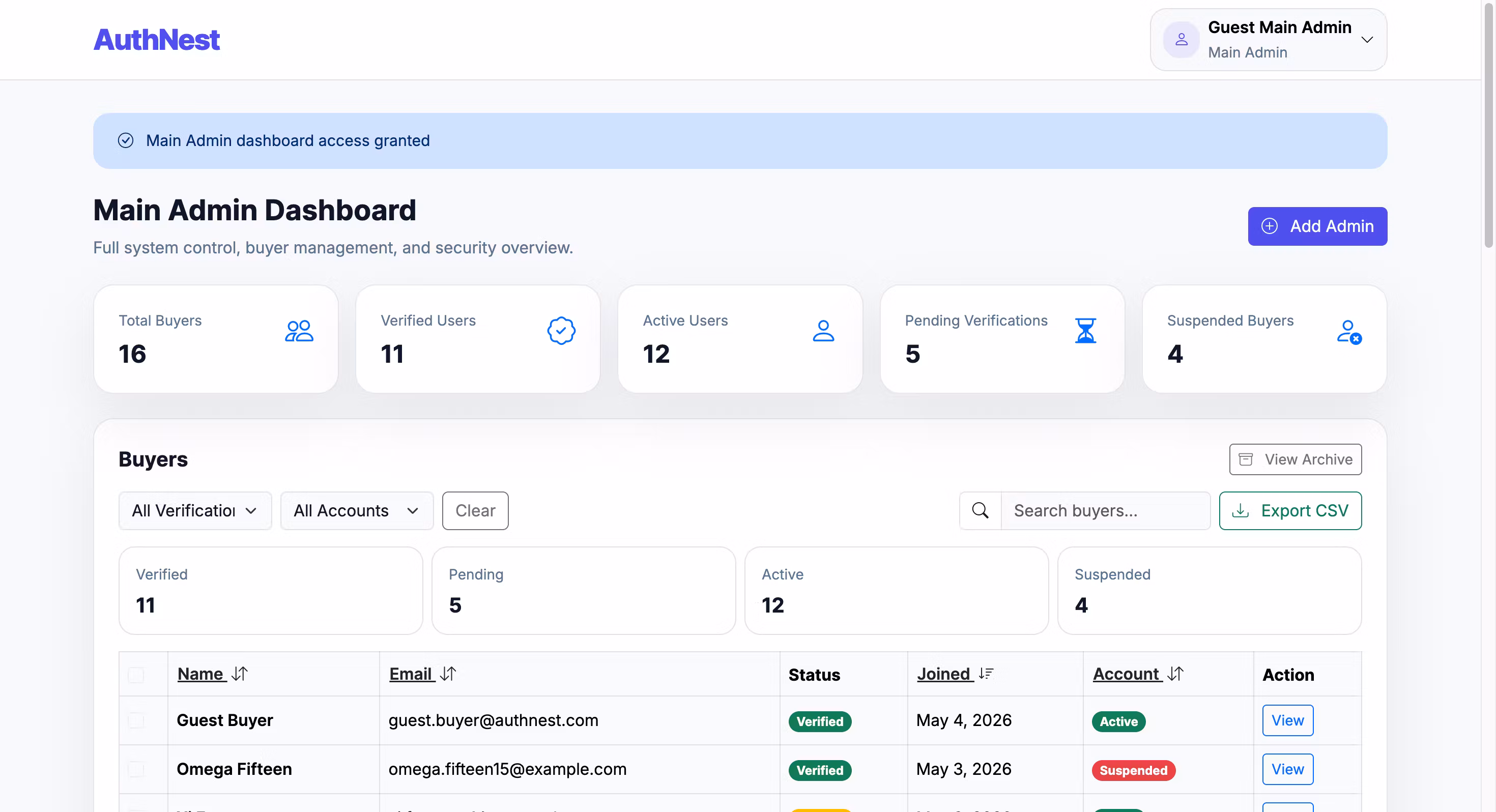Click the Add Admin button

[x=1317, y=226]
